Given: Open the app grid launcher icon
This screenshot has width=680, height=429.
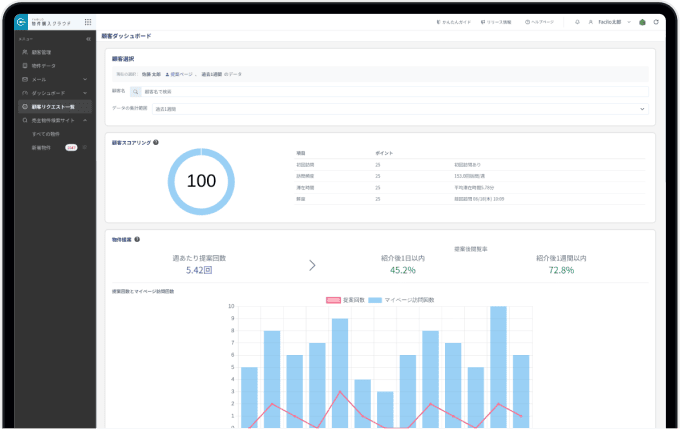Looking at the screenshot, I should point(88,22).
